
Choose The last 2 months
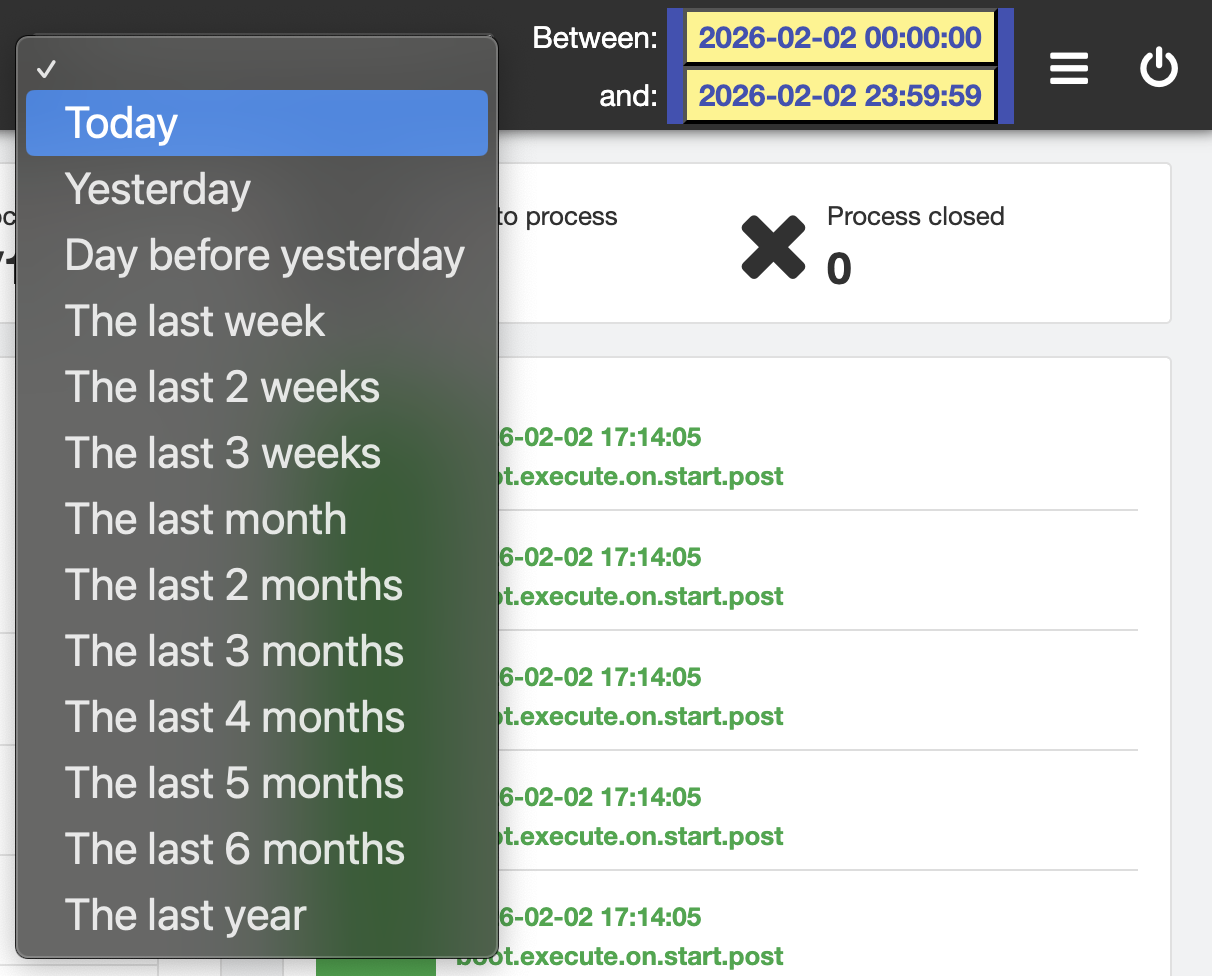pos(257,585)
